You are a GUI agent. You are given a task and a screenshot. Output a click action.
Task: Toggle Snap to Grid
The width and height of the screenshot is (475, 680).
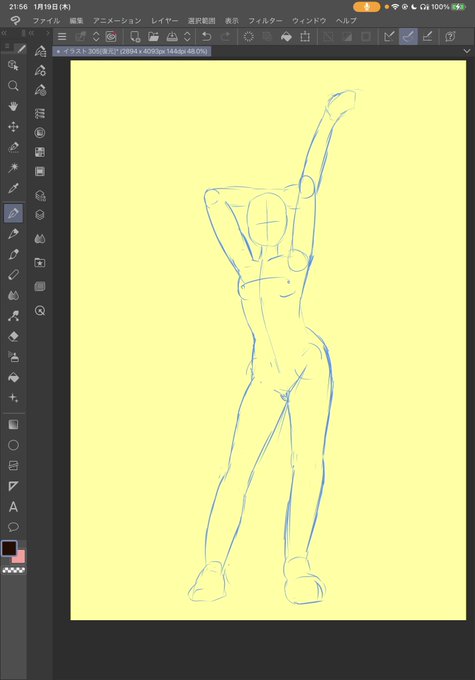[x=427, y=37]
